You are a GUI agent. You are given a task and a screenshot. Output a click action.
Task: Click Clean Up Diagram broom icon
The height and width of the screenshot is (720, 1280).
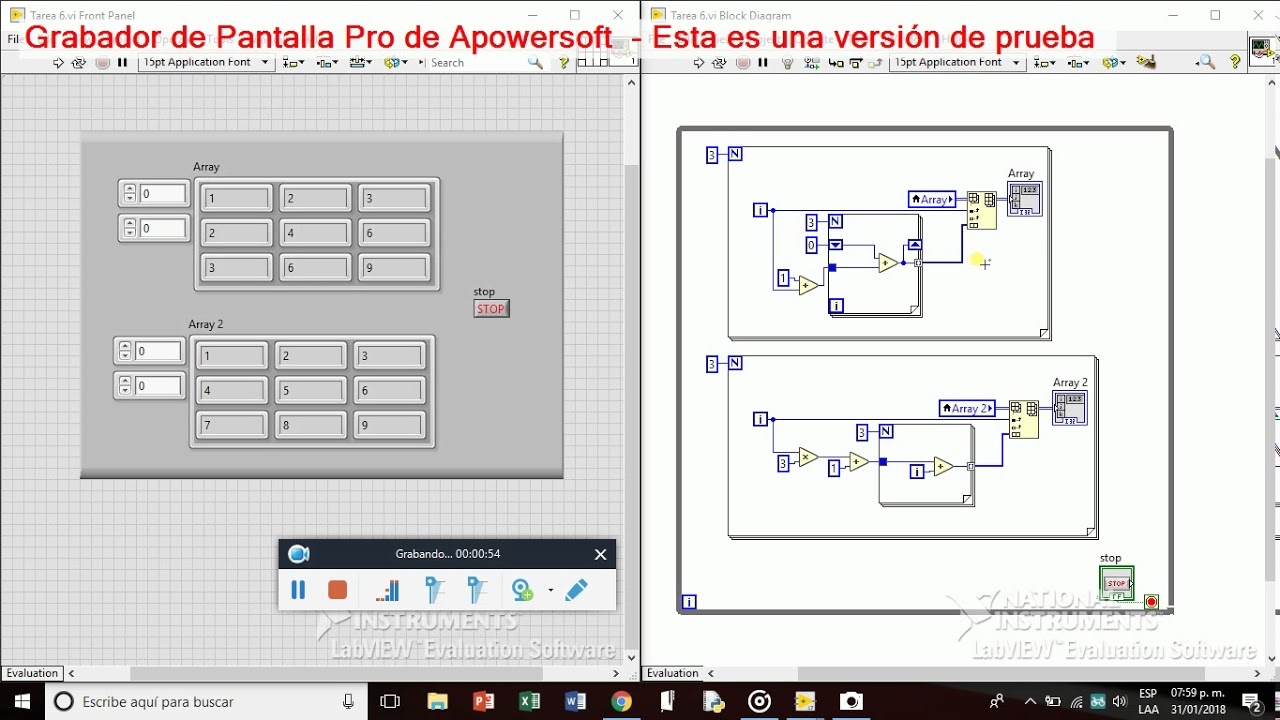[x=1149, y=63]
